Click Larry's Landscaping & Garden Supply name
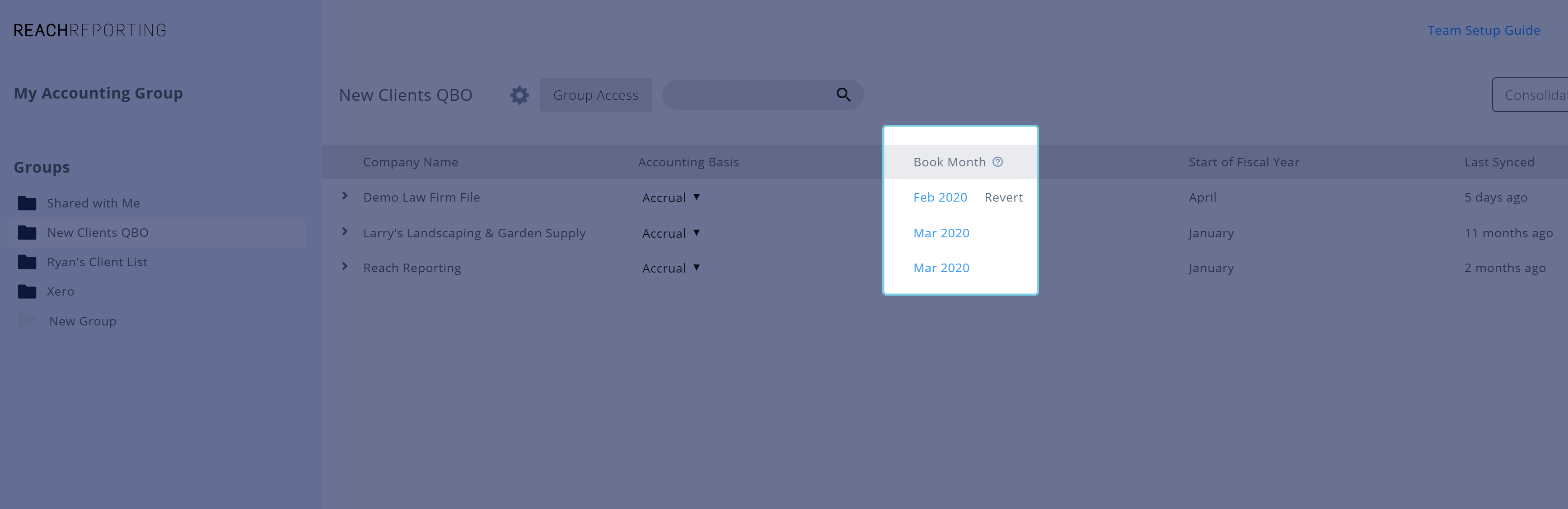 click(474, 233)
